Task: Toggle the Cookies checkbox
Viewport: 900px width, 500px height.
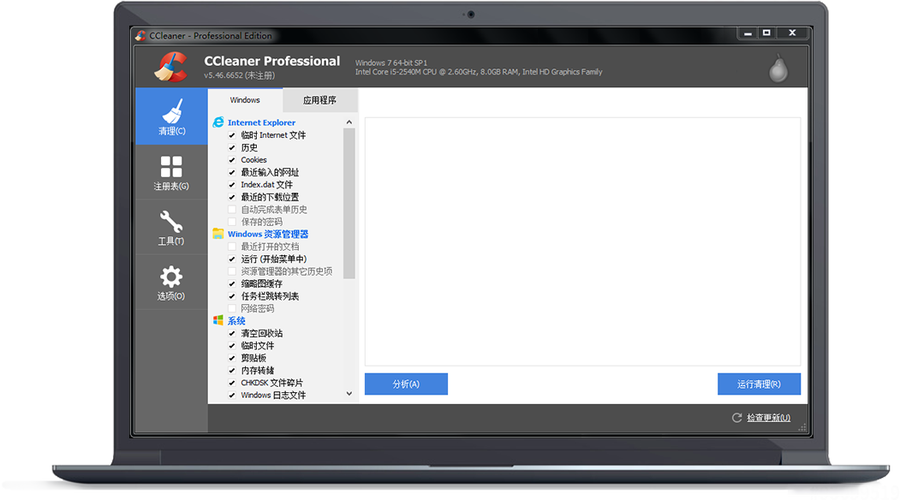Action: [232, 160]
